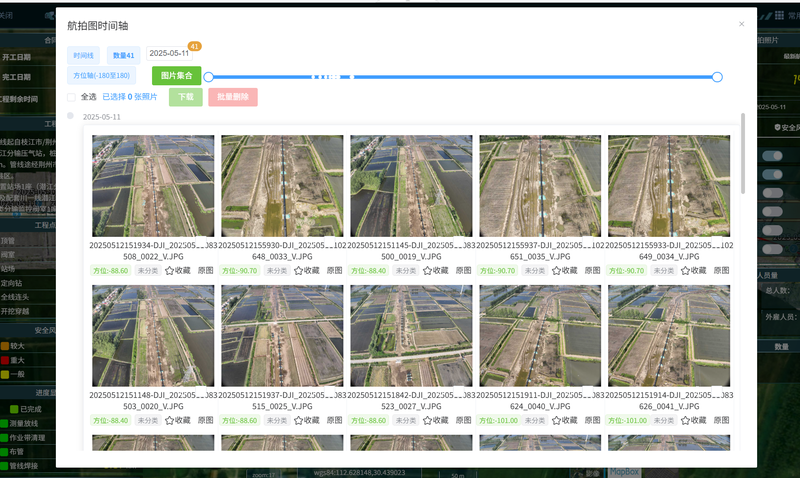Viewport: 800px width, 478px height.
Task: Click the dialog's vertical scrollbar
Action: click(743, 153)
